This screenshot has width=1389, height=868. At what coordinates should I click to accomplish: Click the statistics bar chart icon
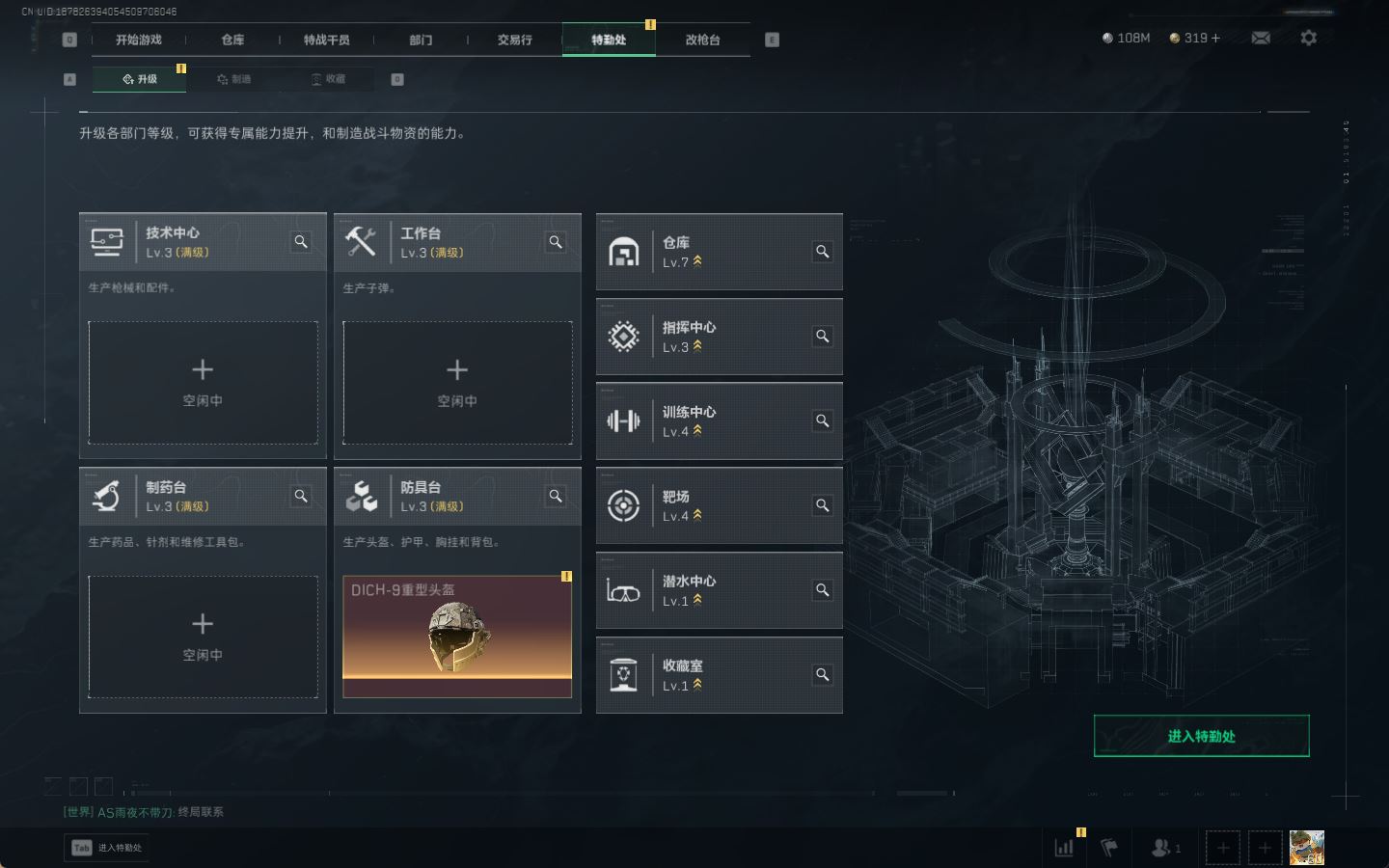click(1065, 848)
